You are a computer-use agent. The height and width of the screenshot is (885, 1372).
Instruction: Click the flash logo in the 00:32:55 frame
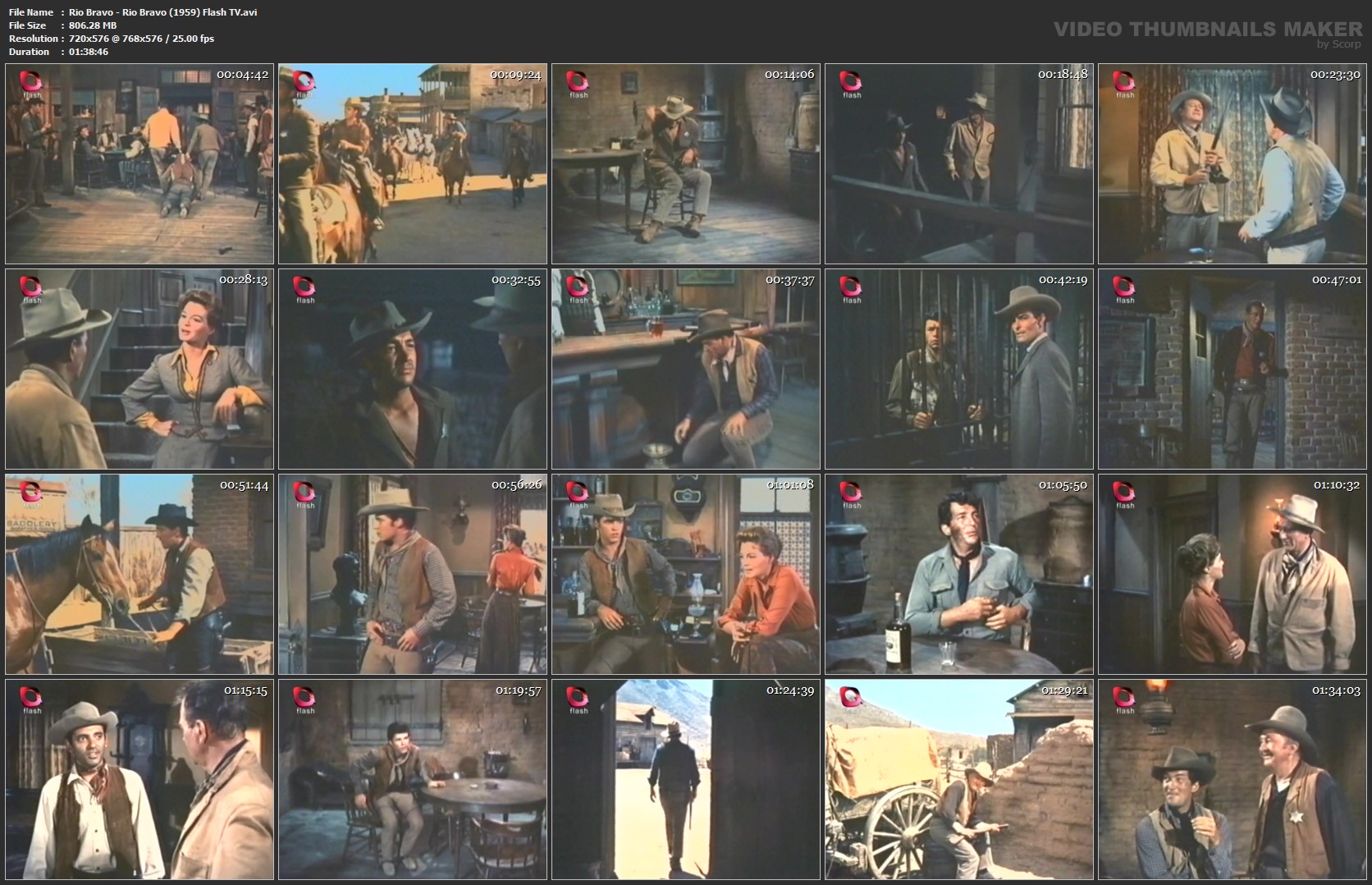[x=305, y=289]
